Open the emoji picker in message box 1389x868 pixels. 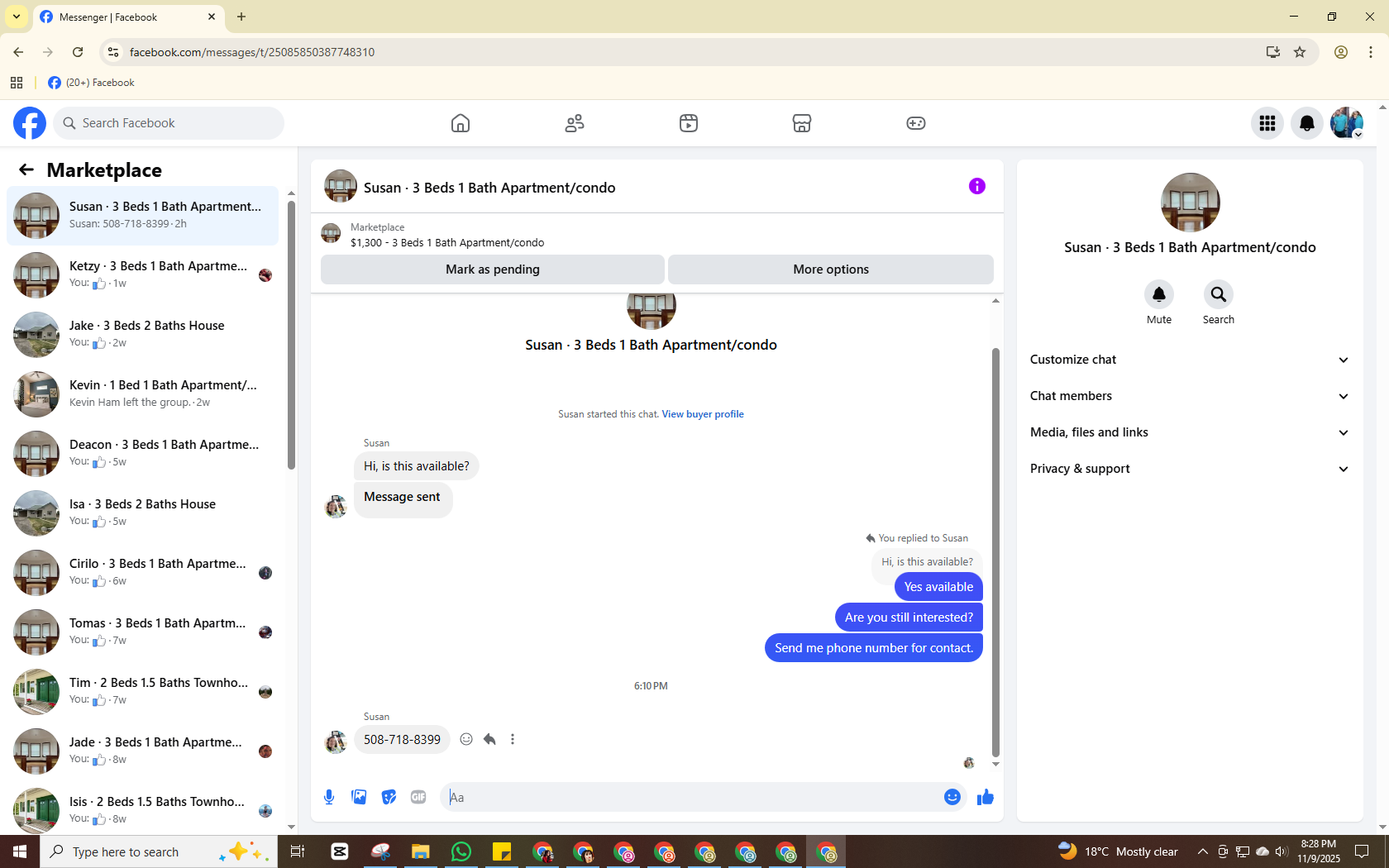952,797
